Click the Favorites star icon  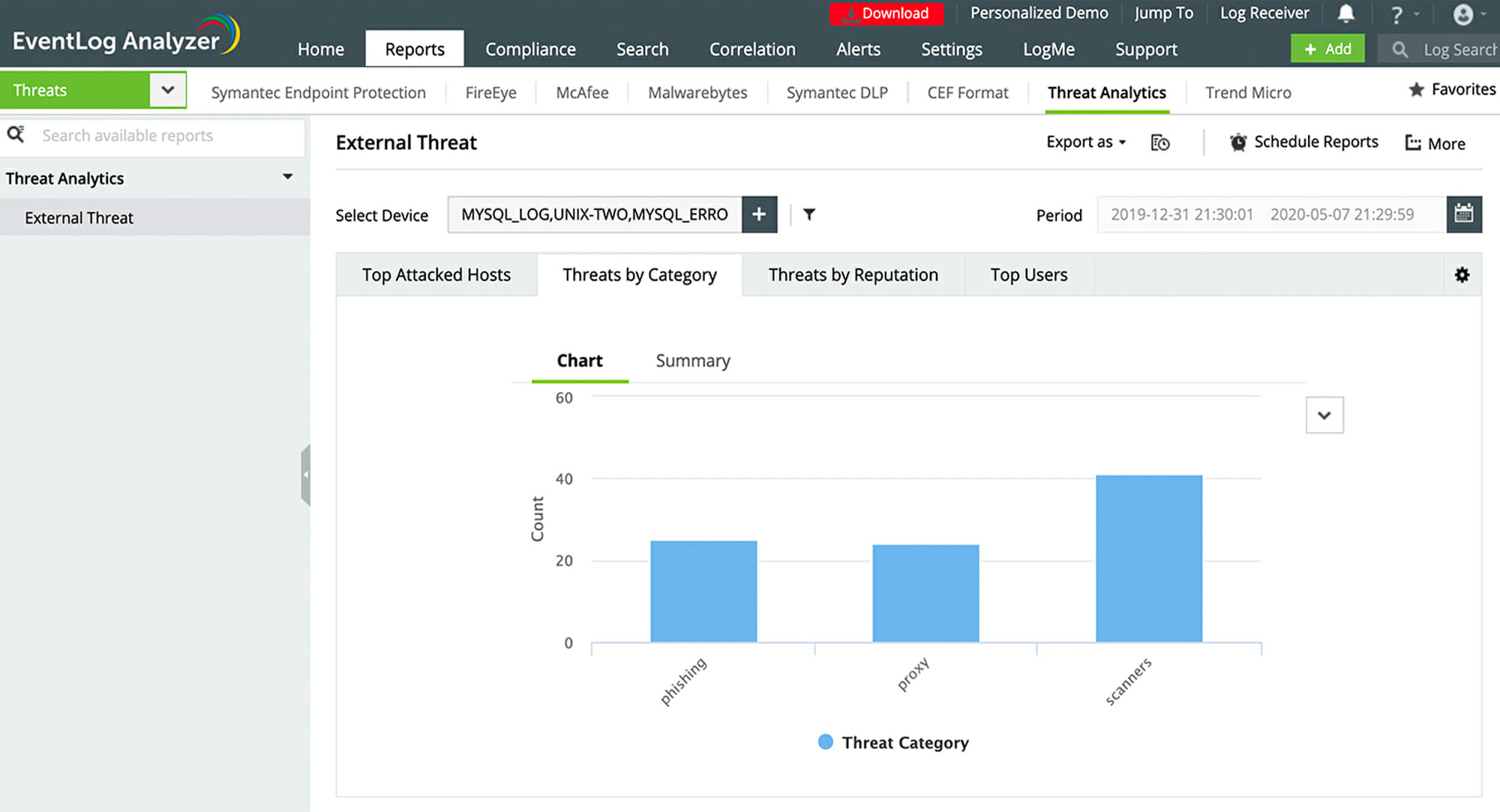coord(1416,89)
